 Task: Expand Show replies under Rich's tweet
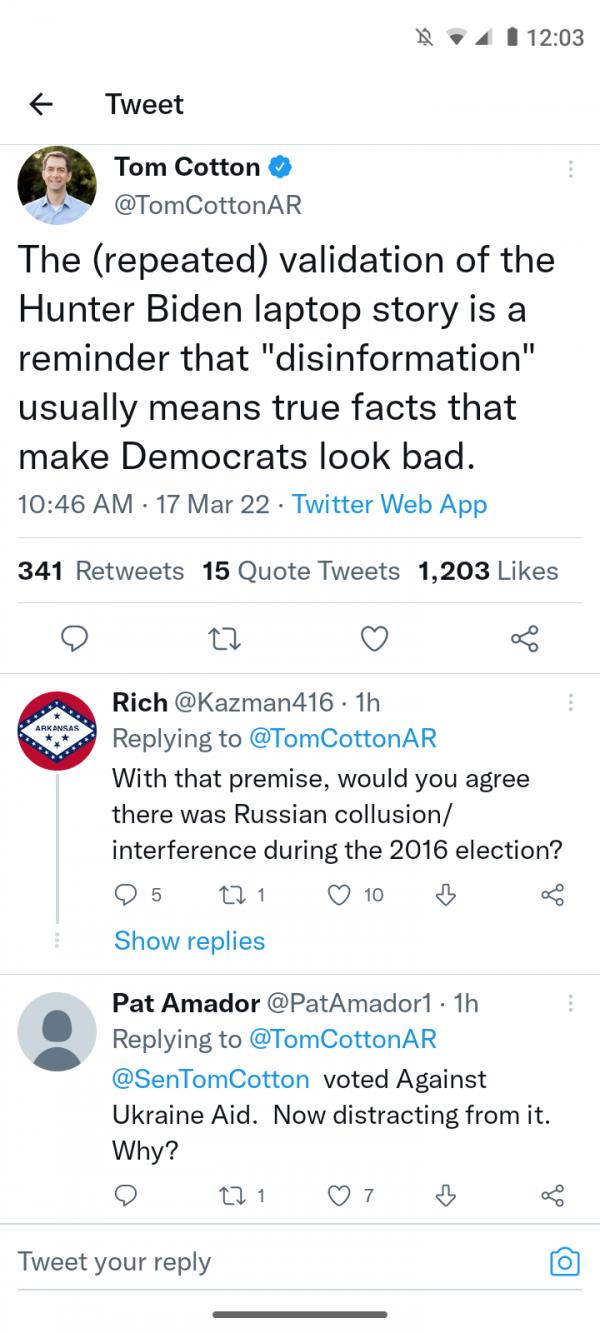189,941
